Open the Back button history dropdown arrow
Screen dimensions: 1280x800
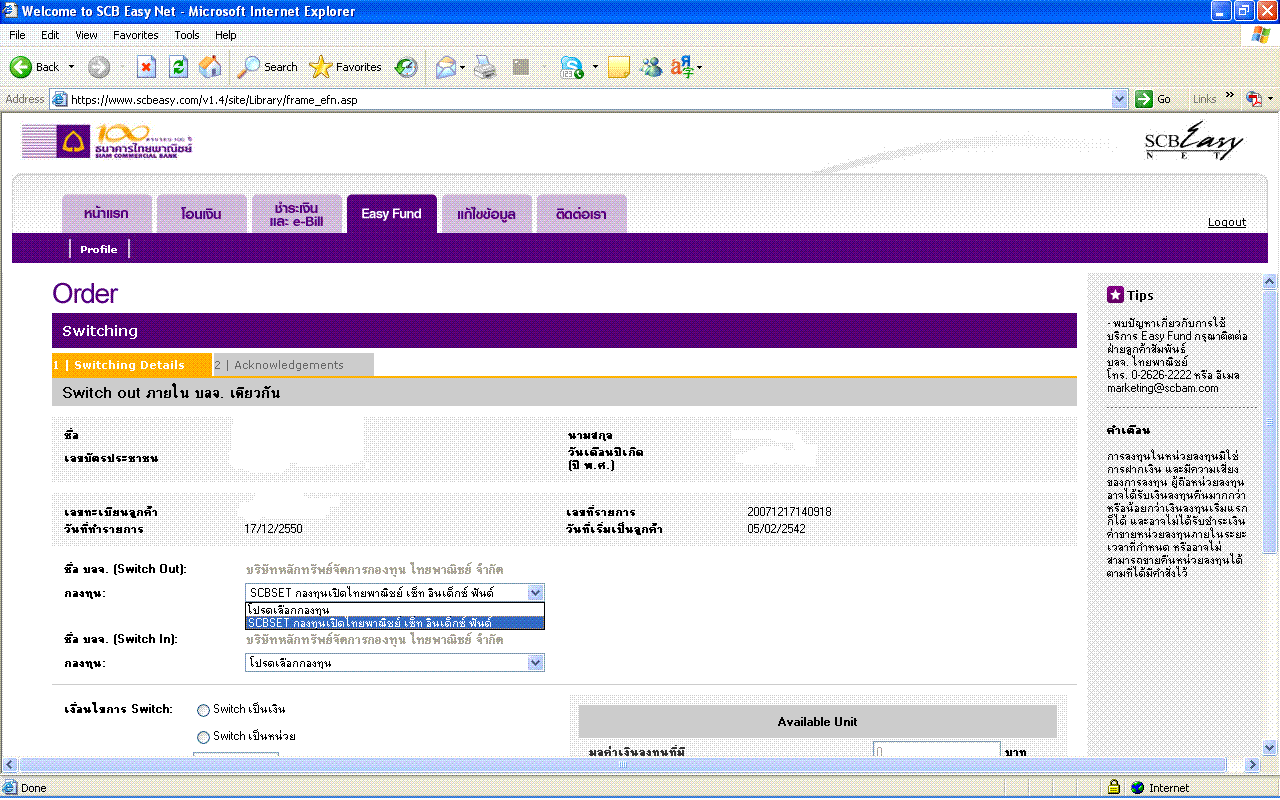(71, 67)
